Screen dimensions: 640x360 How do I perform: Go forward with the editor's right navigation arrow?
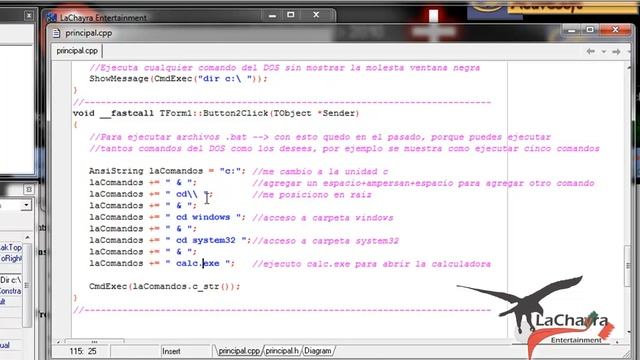[616, 51]
